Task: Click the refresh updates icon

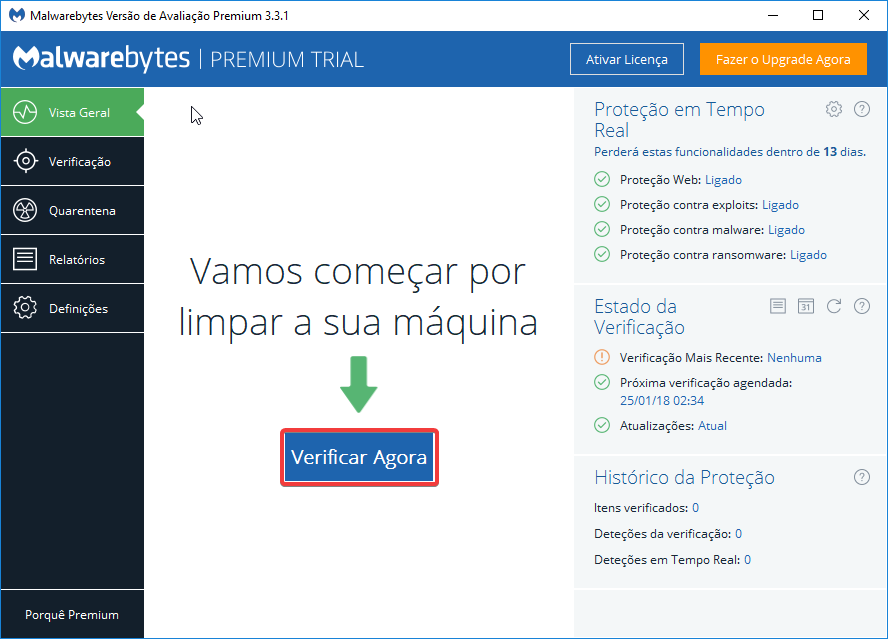Action: click(834, 306)
